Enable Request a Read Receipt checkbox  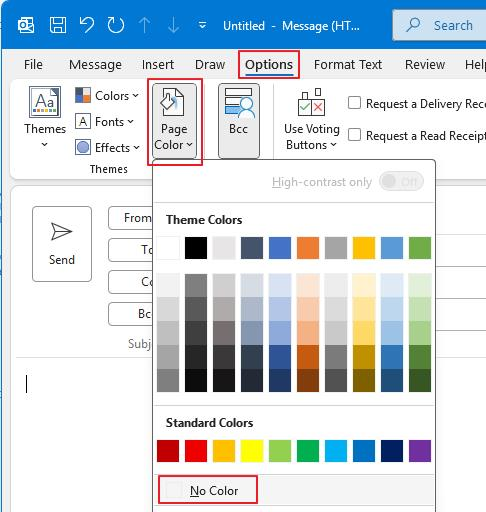(x=354, y=135)
